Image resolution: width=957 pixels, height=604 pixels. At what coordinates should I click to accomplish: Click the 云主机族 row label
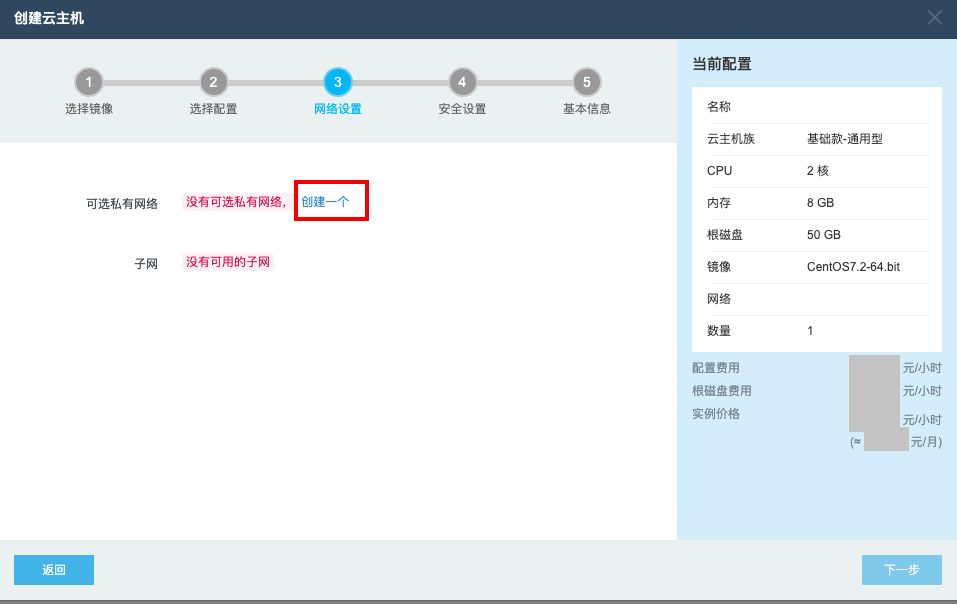pyautogui.click(x=731, y=139)
